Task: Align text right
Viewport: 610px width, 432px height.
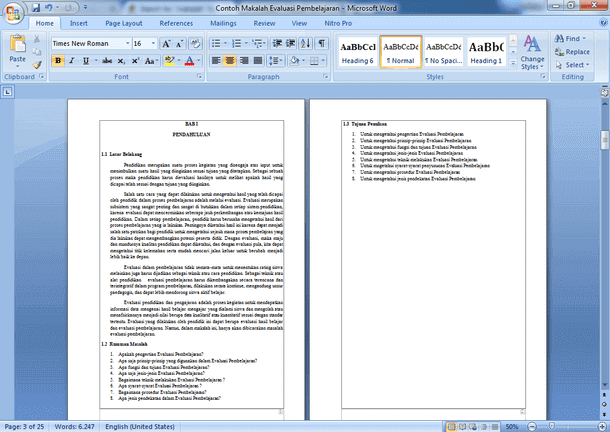Action: click(x=244, y=60)
